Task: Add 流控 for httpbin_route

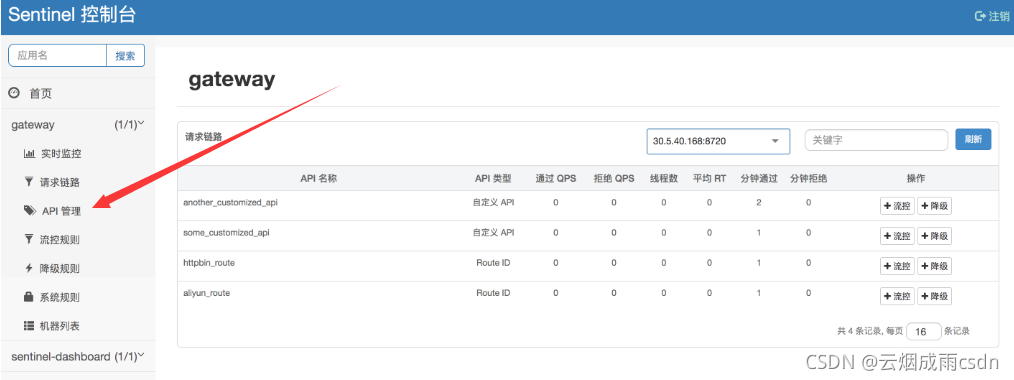Action: (x=897, y=266)
